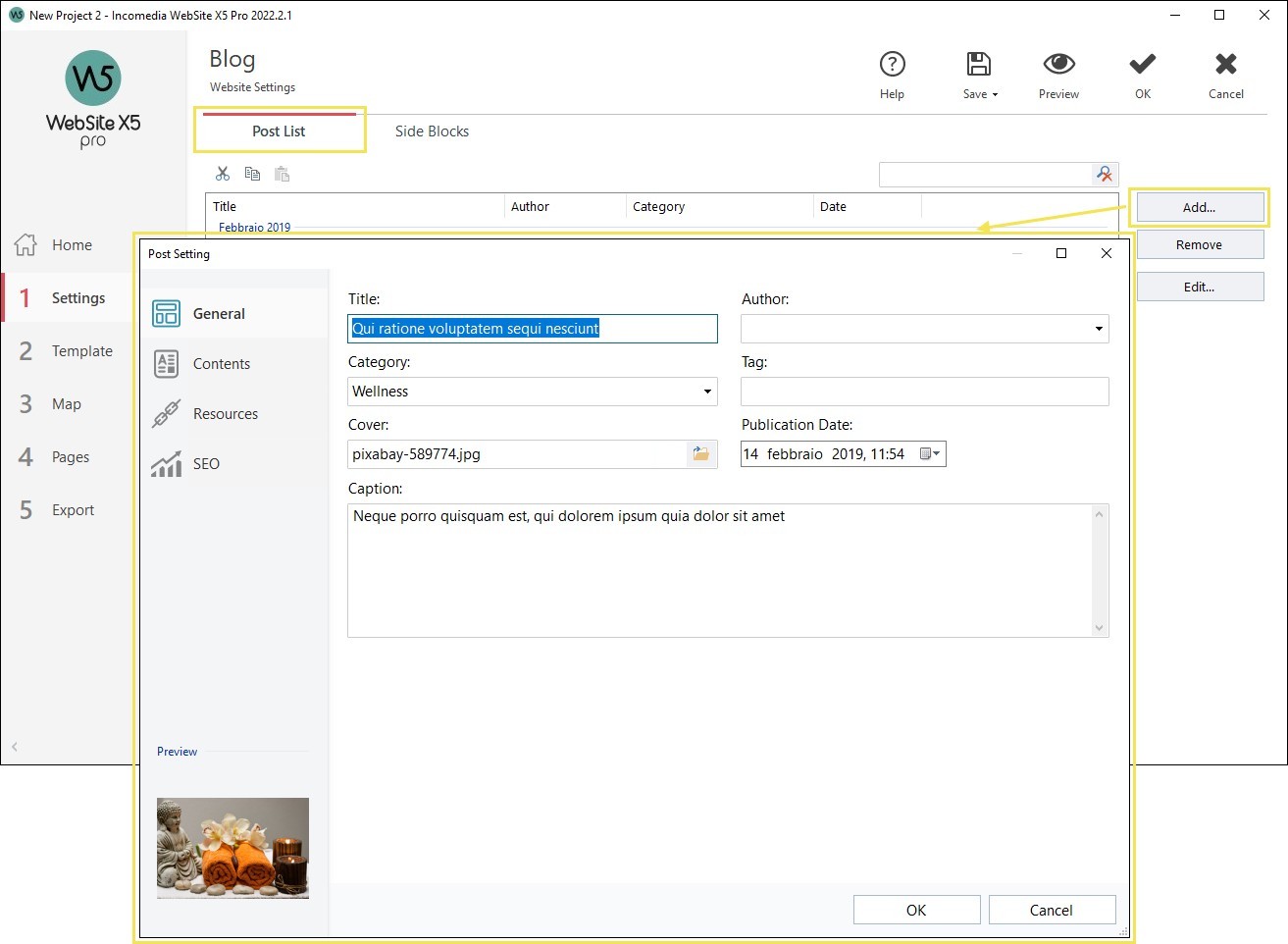The width and height of the screenshot is (1288, 944).
Task: Confirm post with OK in Post Setting dialog
Action: [x=915, y=910]
